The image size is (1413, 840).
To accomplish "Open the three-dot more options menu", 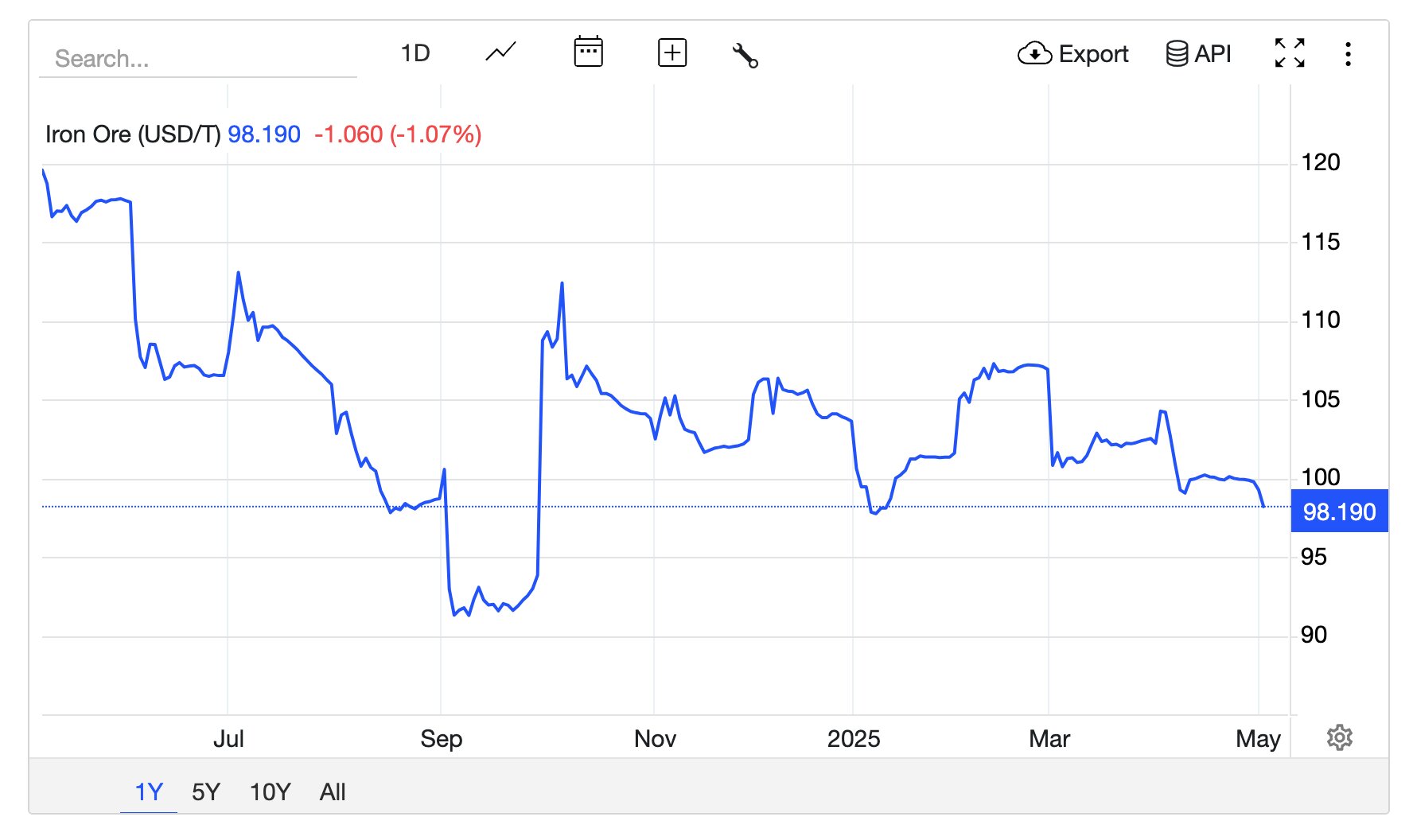I will pos(1348,54).
